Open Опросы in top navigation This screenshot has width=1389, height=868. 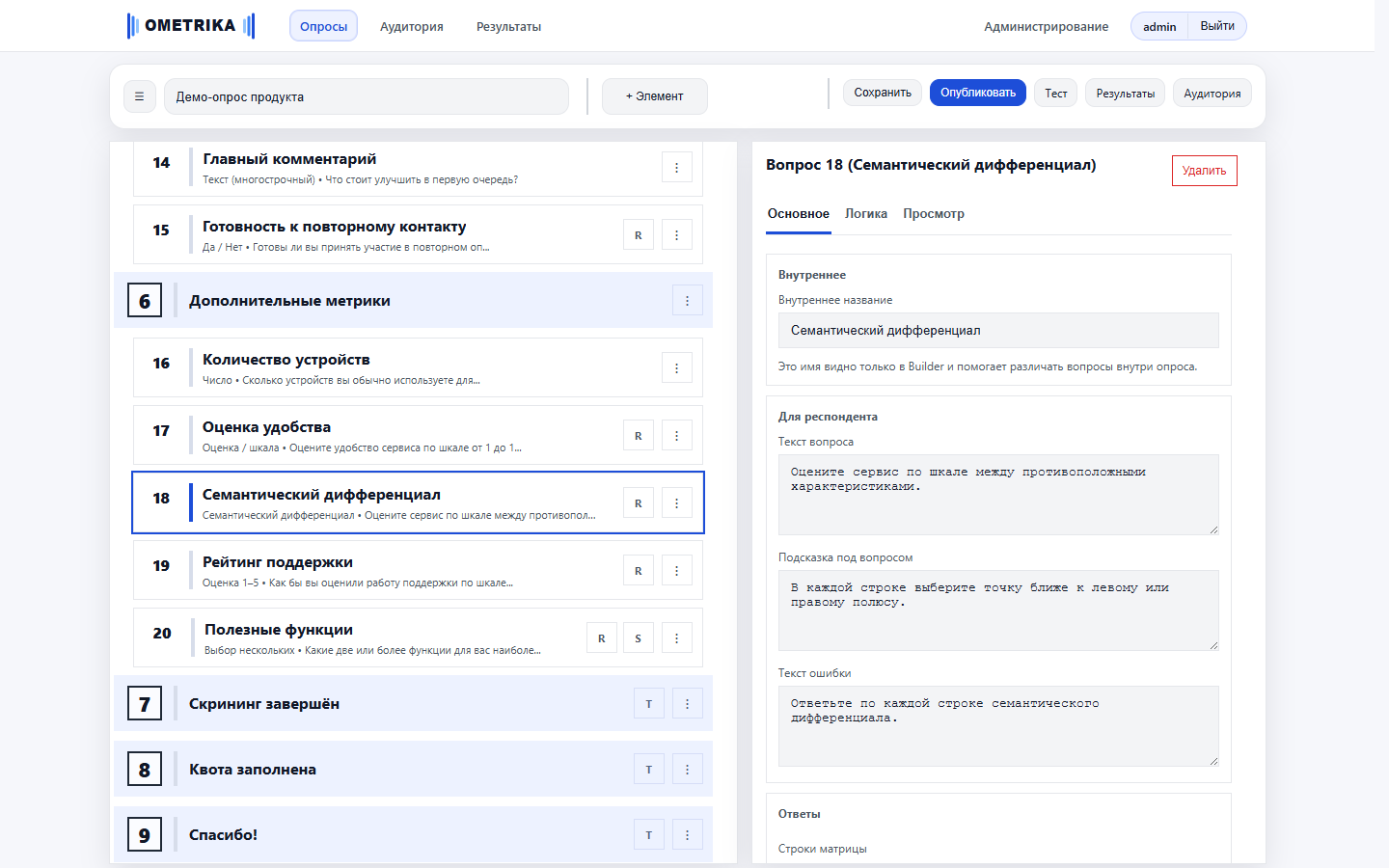[x=324, y=26]
